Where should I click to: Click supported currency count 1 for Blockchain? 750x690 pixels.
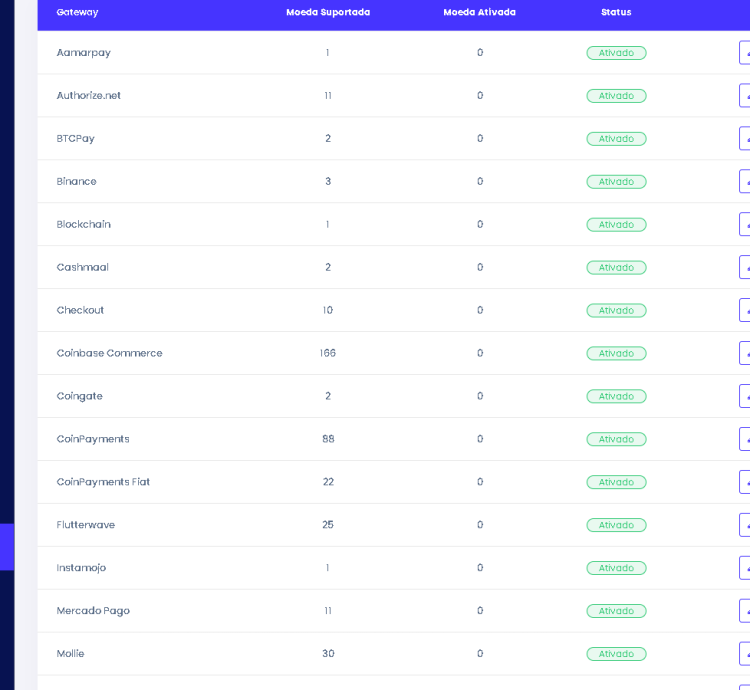[x=328, y=224]
